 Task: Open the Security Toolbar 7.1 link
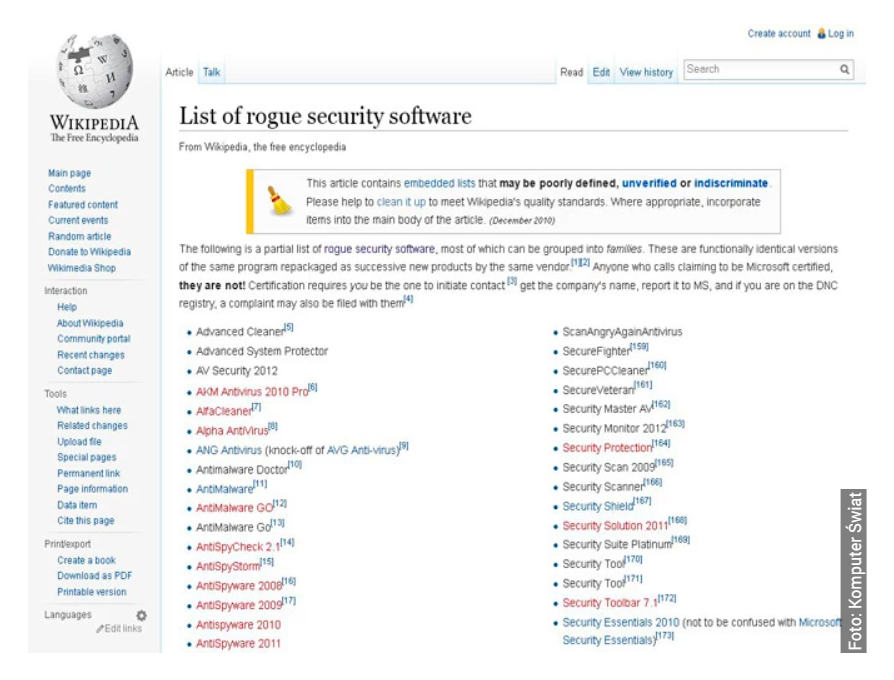610,603
